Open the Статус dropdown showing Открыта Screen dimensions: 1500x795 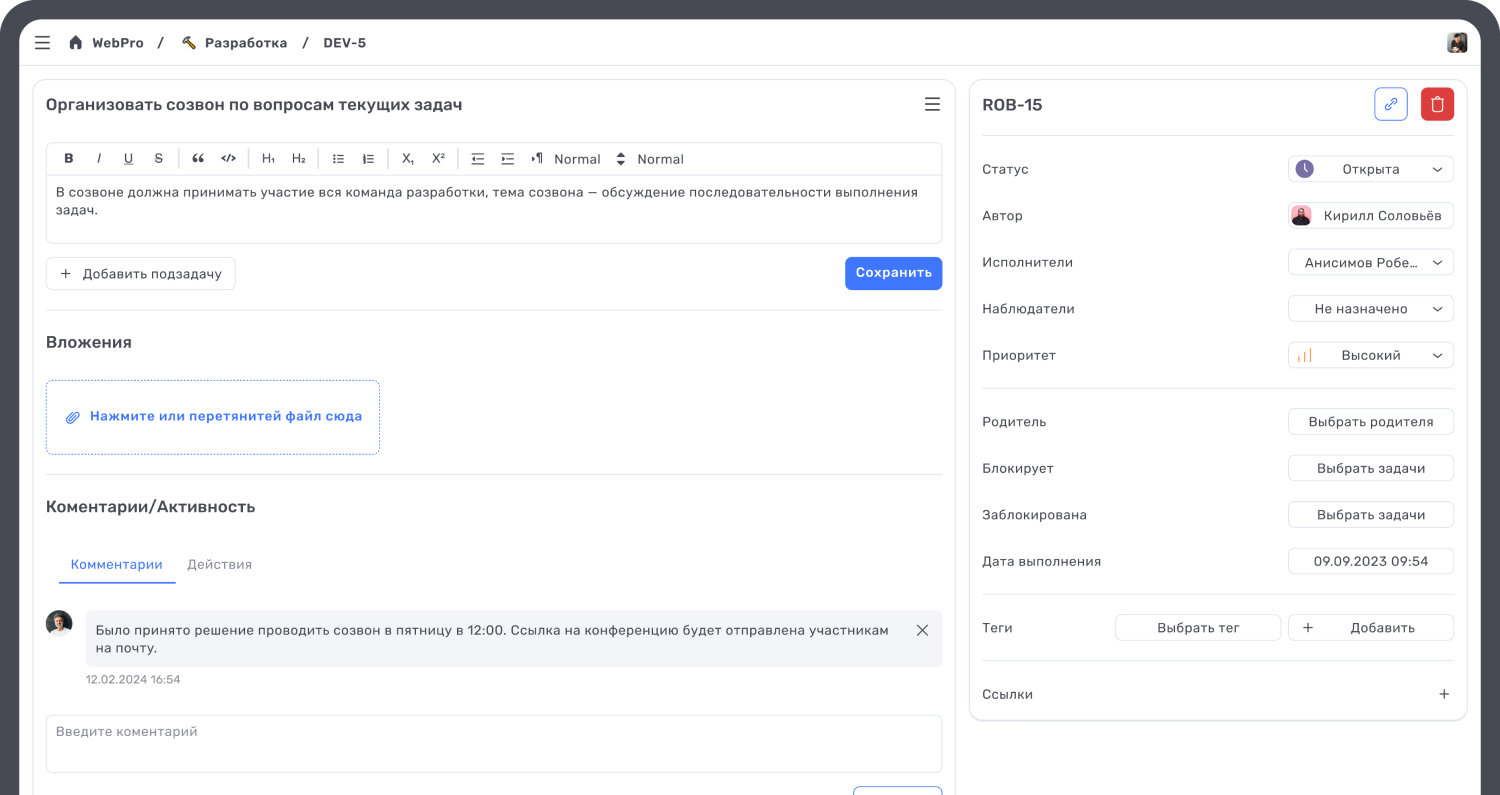tap(1371, 169)
